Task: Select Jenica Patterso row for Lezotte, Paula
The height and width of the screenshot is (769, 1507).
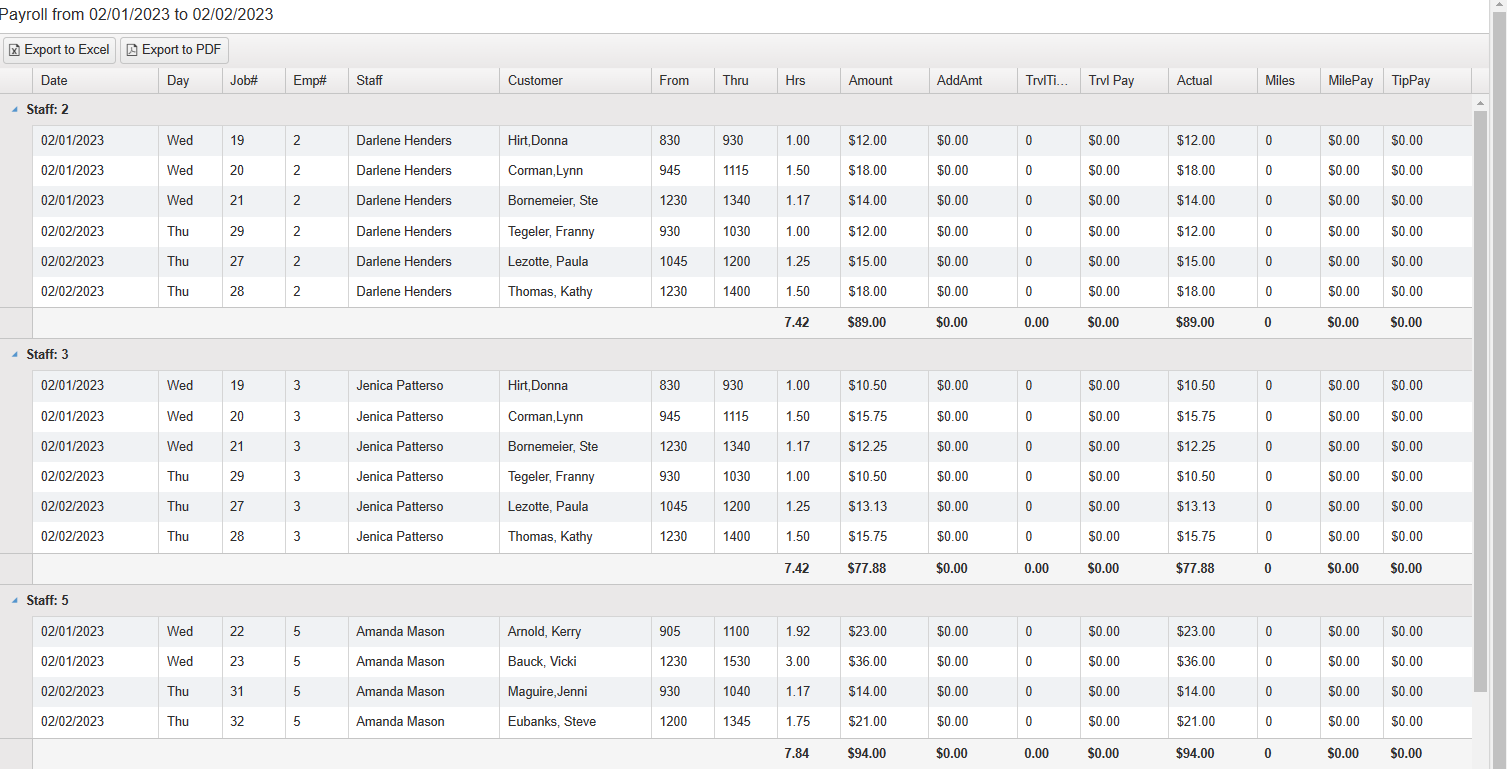Action: tap(752, 507)
